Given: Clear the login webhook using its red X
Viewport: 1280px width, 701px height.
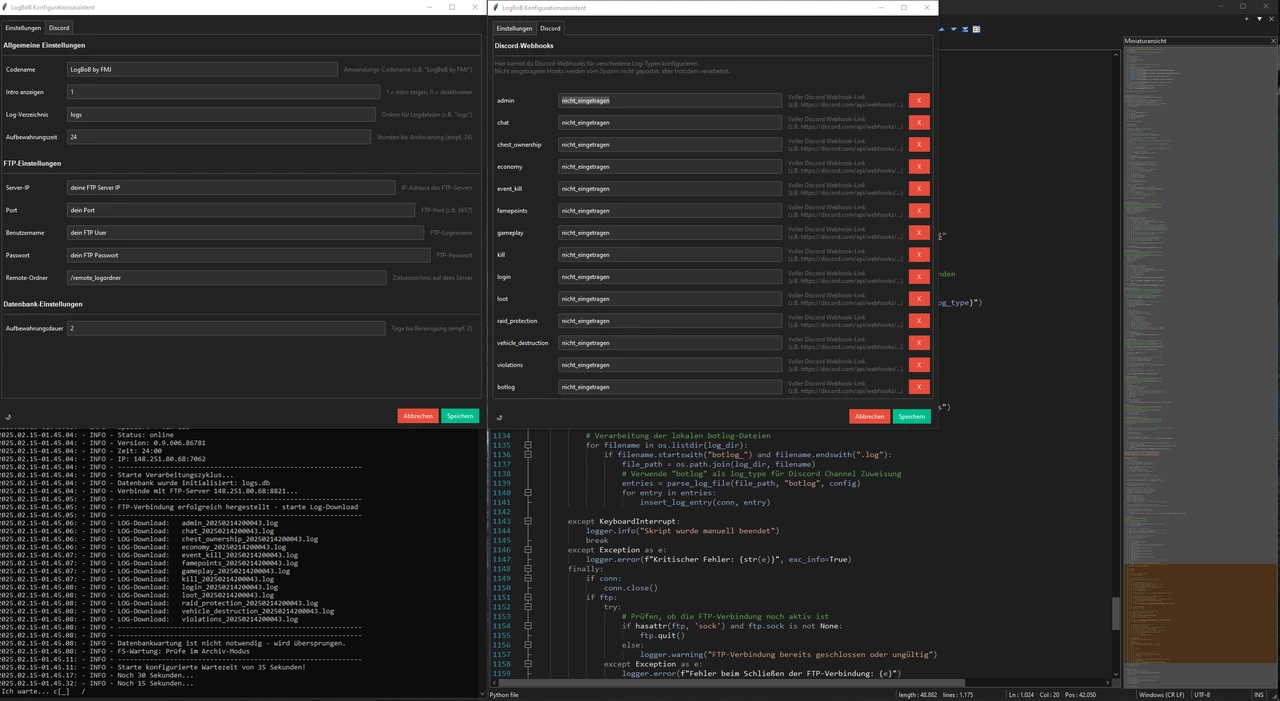Looking at the screenshot, I should click(919, 276).
